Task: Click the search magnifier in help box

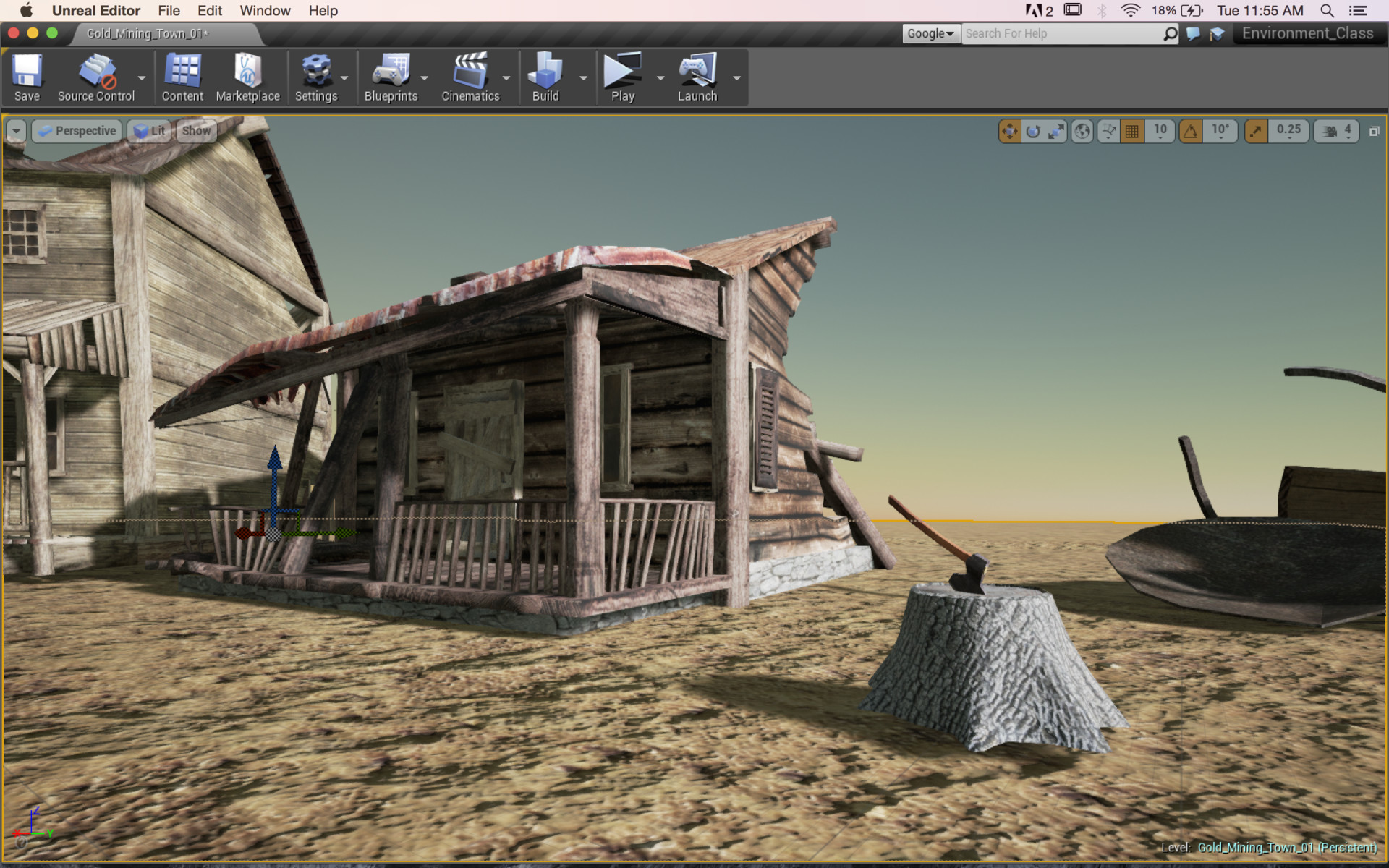Action: tap(1170, 34)
